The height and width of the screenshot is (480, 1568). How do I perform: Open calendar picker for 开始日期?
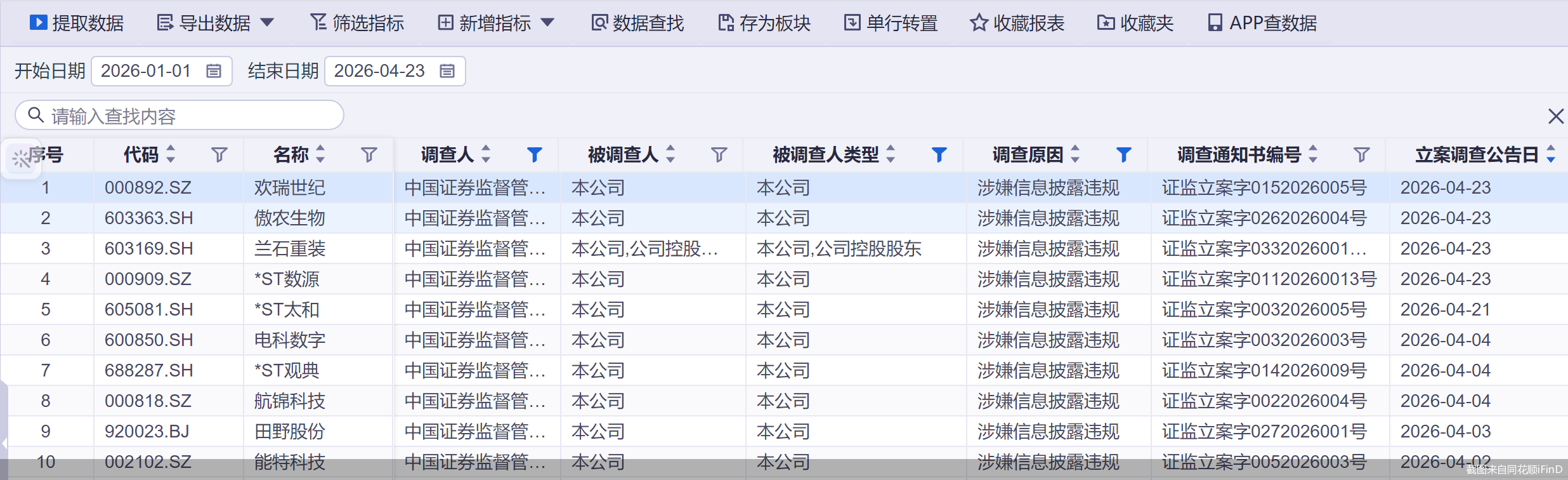(x=214, y=71)
